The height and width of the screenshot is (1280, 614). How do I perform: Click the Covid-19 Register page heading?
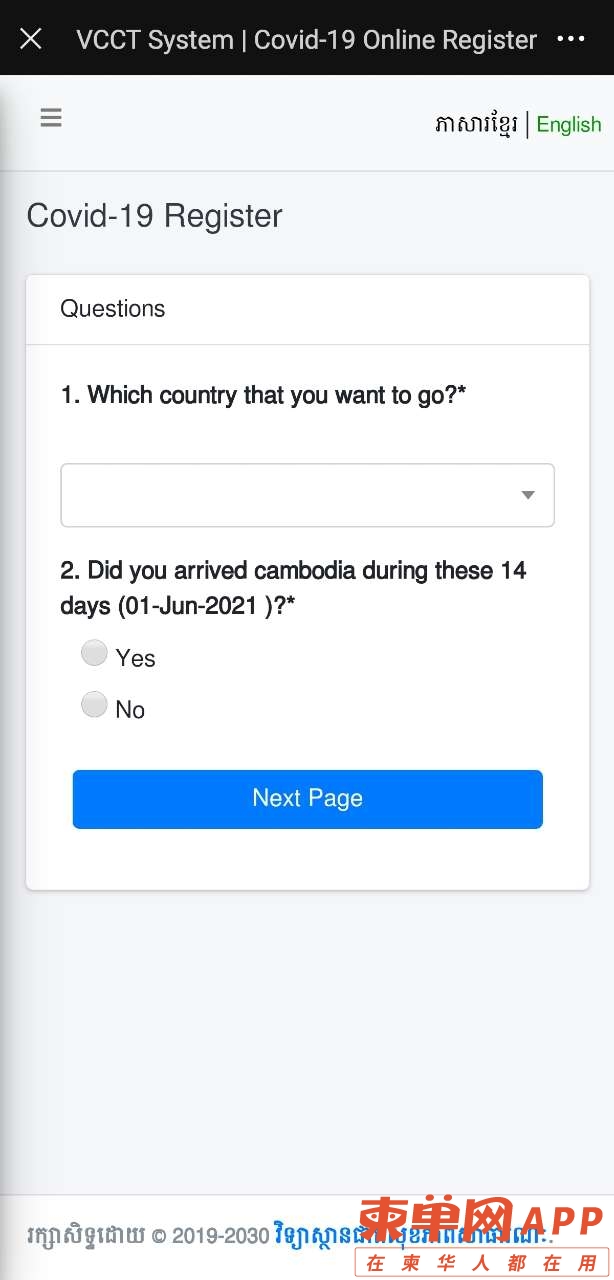[x=155, y=216]
